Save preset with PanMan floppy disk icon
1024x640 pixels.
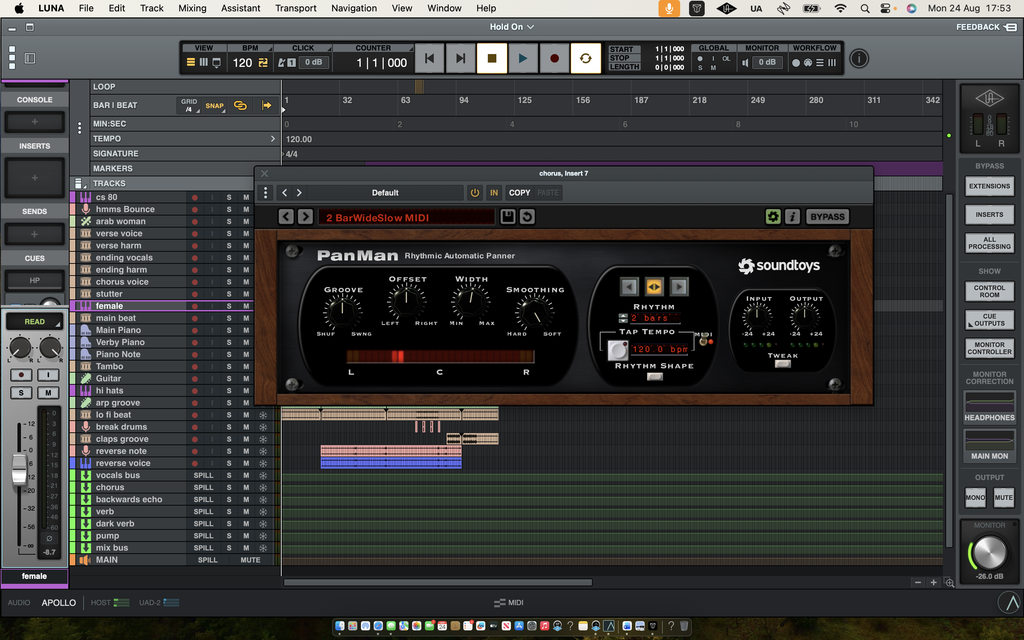pyautogui.click(x=507, y=217)
